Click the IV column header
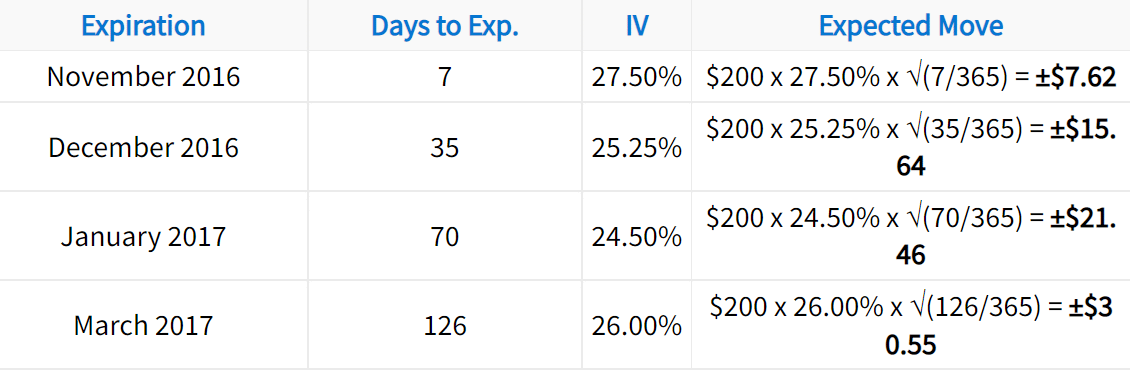 [x=636, y=26]
